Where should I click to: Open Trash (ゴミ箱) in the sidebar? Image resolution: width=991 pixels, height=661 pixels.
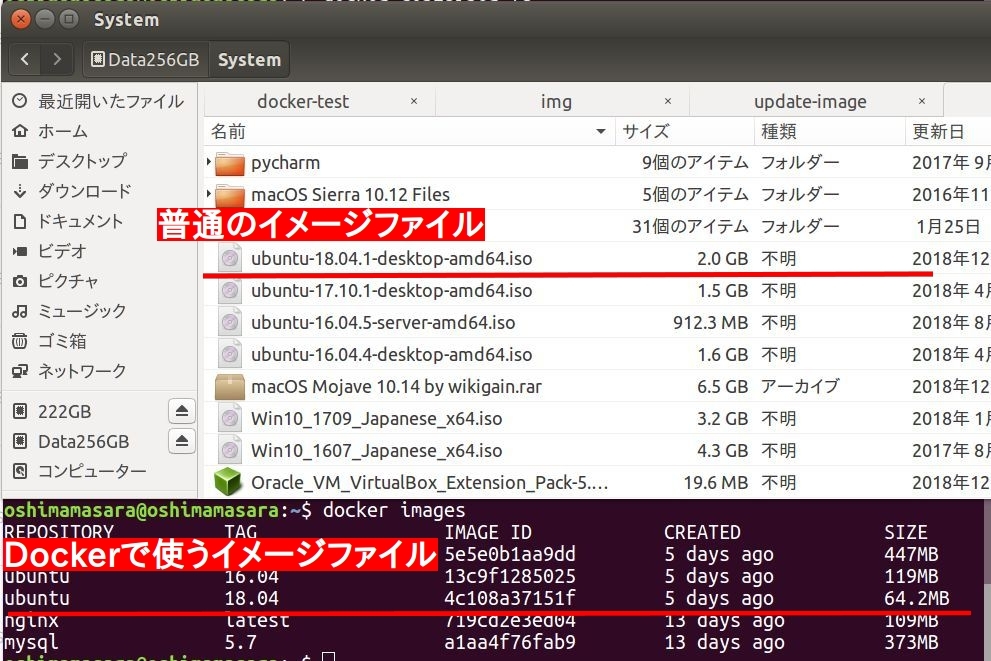click(49, 341)
